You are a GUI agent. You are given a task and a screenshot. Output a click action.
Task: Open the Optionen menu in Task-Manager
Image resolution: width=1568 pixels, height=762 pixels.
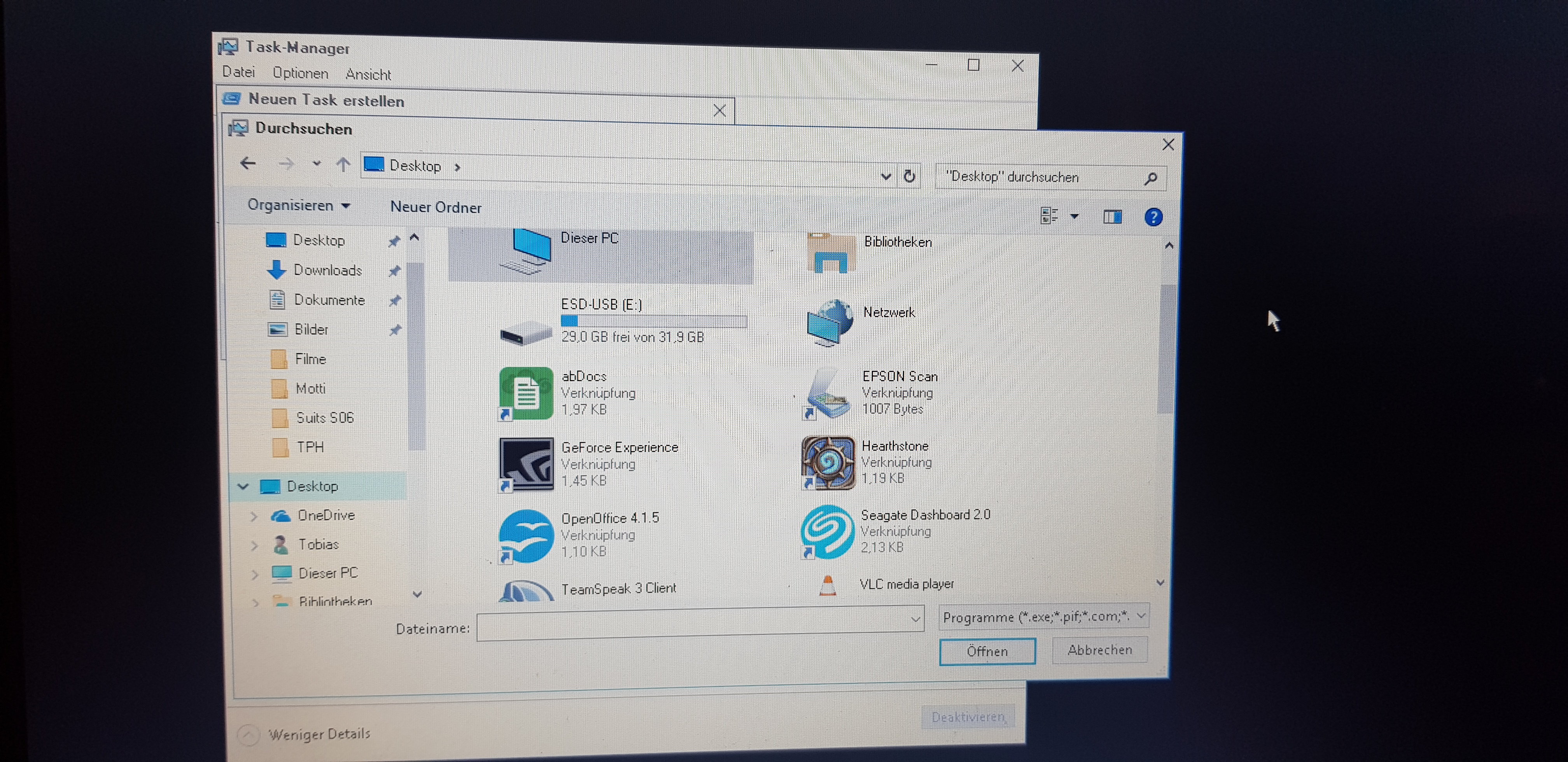tap(300, 73)
